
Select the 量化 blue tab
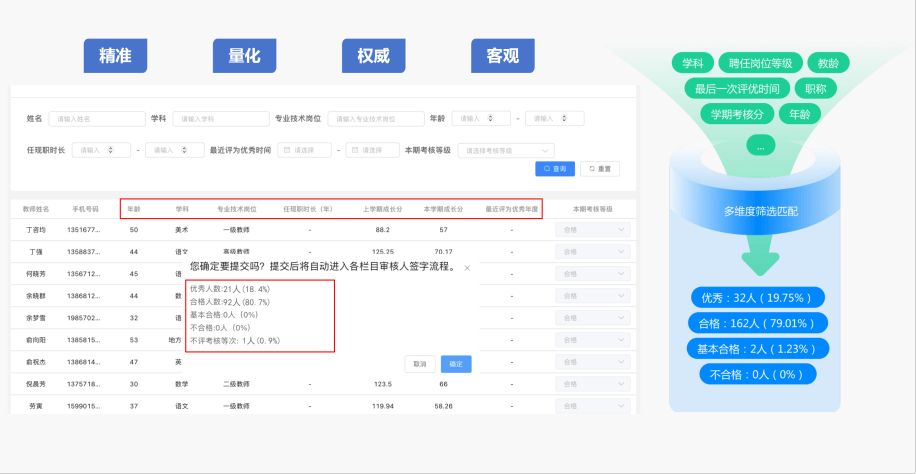pos(244,56)
